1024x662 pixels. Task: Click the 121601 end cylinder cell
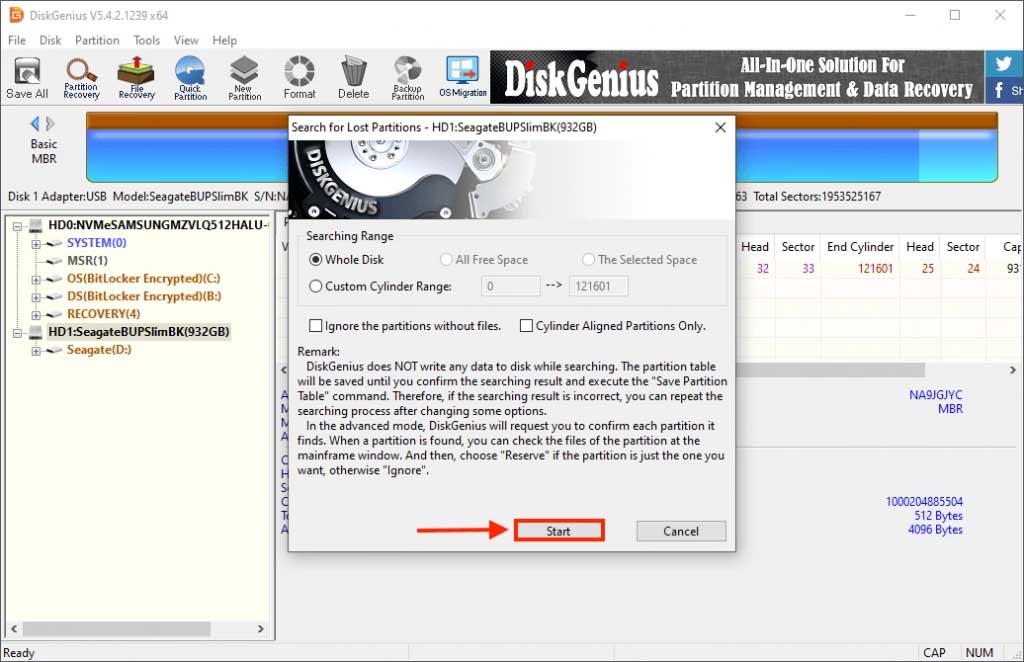(875, 268)
